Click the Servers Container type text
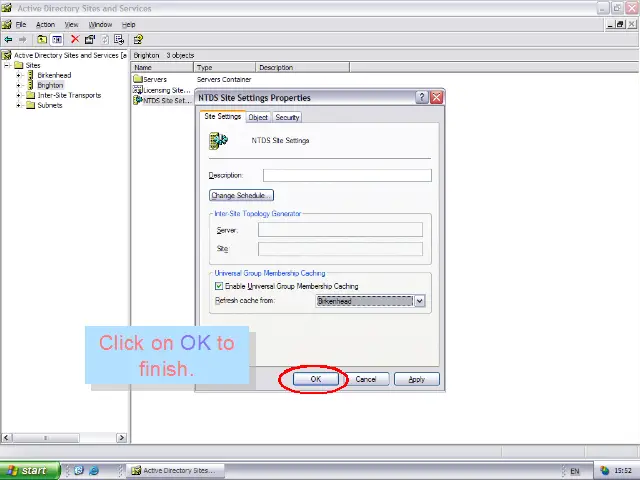640x480 pixels. (224, 80)
